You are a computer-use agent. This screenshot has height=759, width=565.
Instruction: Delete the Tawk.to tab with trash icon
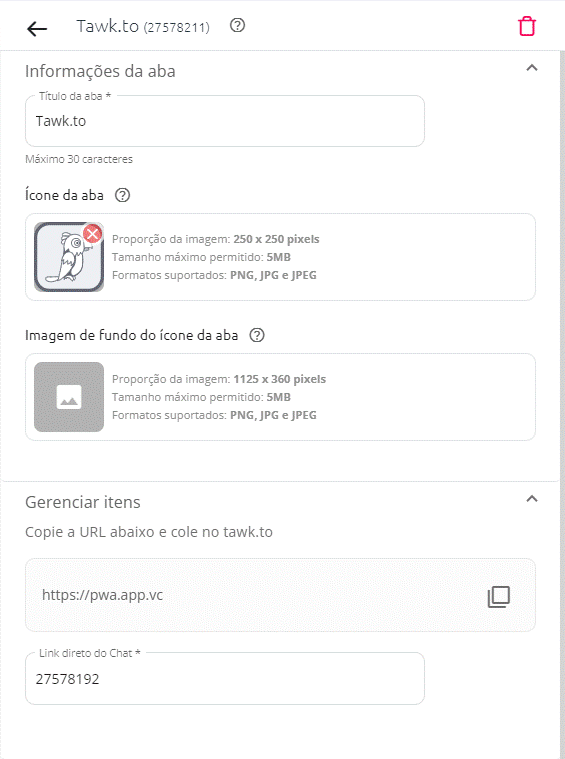pos(527,27)
